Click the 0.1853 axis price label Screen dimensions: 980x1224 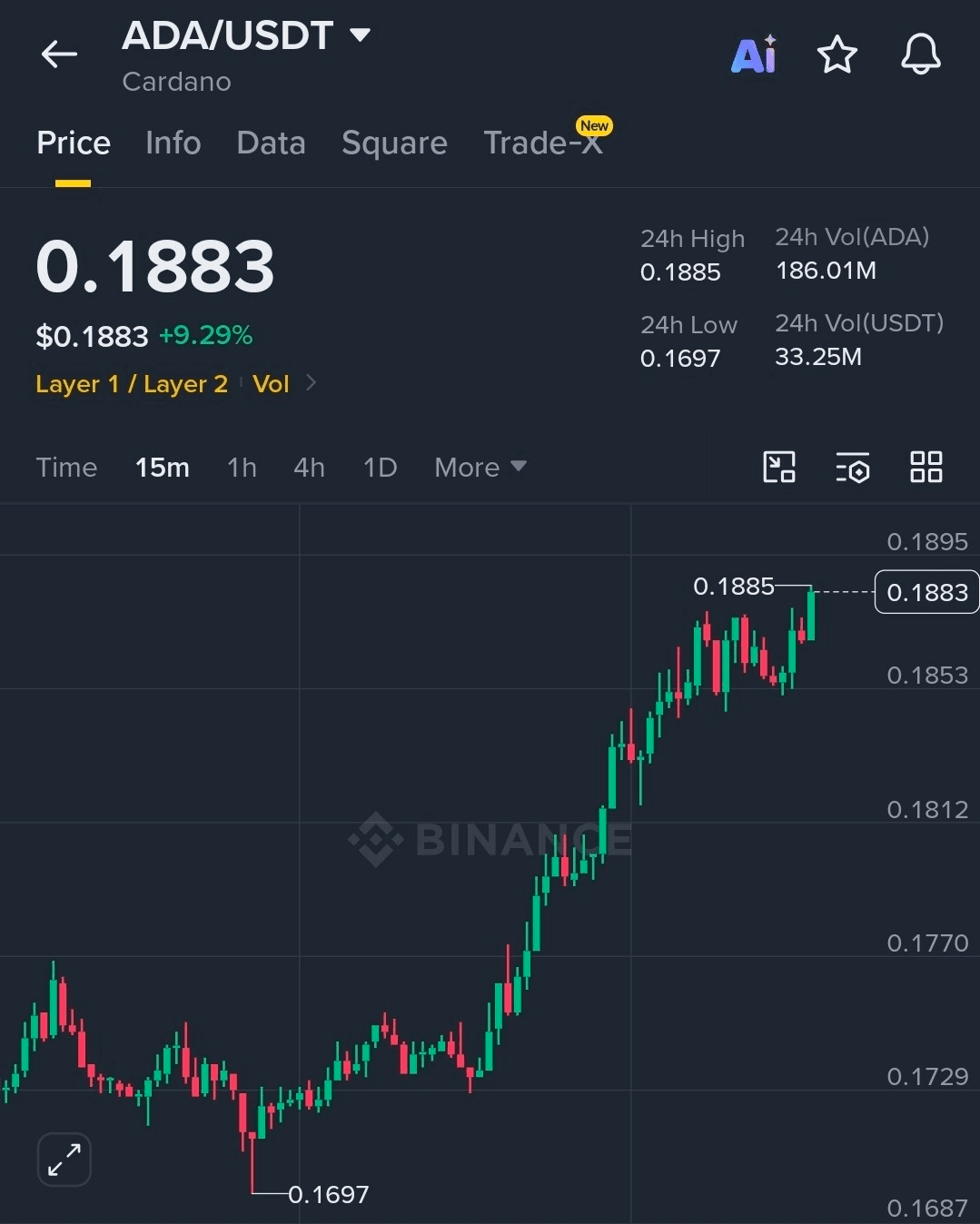click(927, 676)
